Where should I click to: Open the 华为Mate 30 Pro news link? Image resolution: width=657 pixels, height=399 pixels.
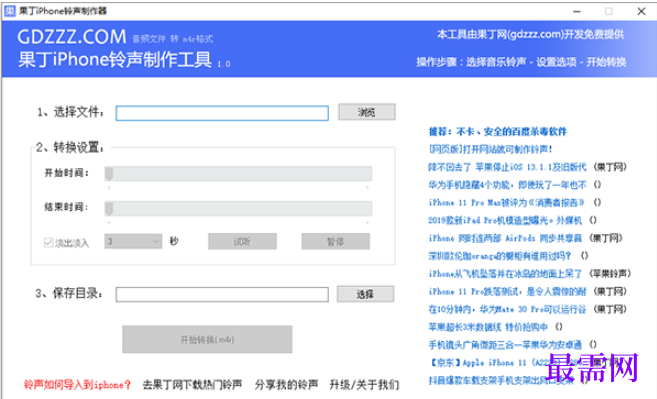pos(507,309)
